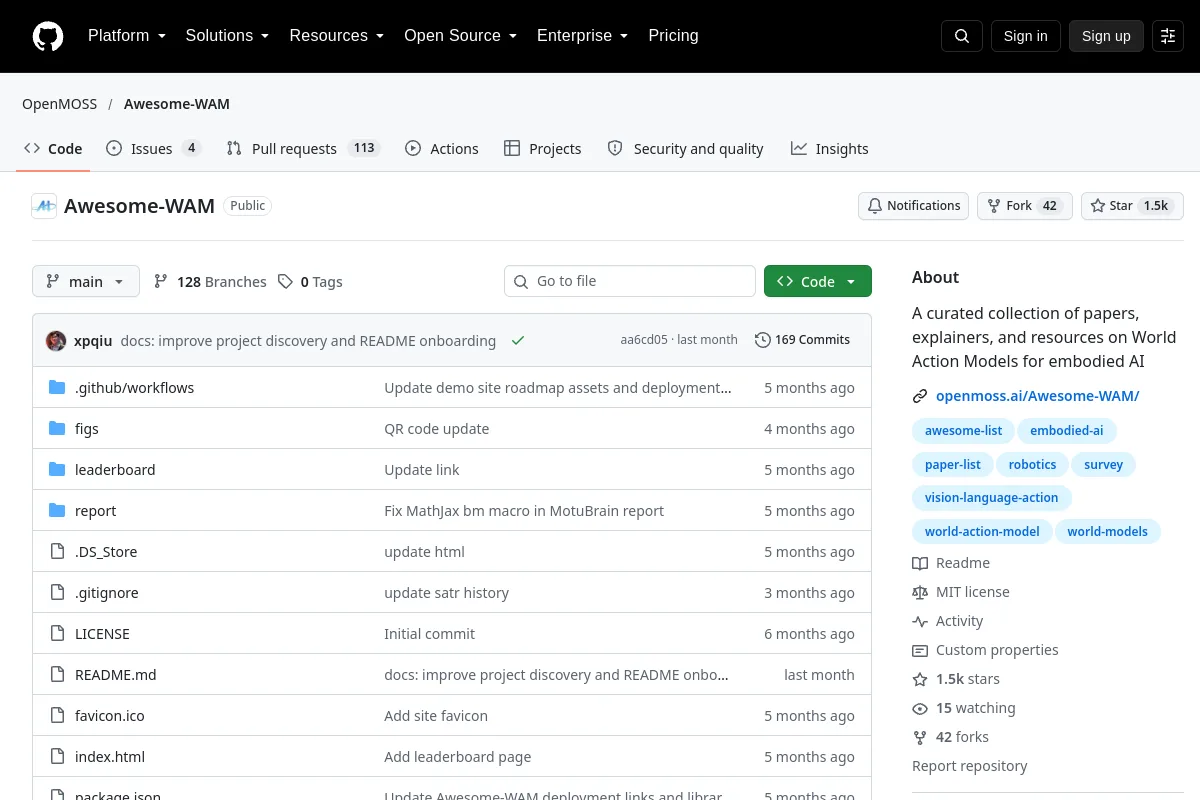Switch to the Code tab
Image resolution: width=1200 pixels, height=800 pixels.
click(x=53, y=148)
